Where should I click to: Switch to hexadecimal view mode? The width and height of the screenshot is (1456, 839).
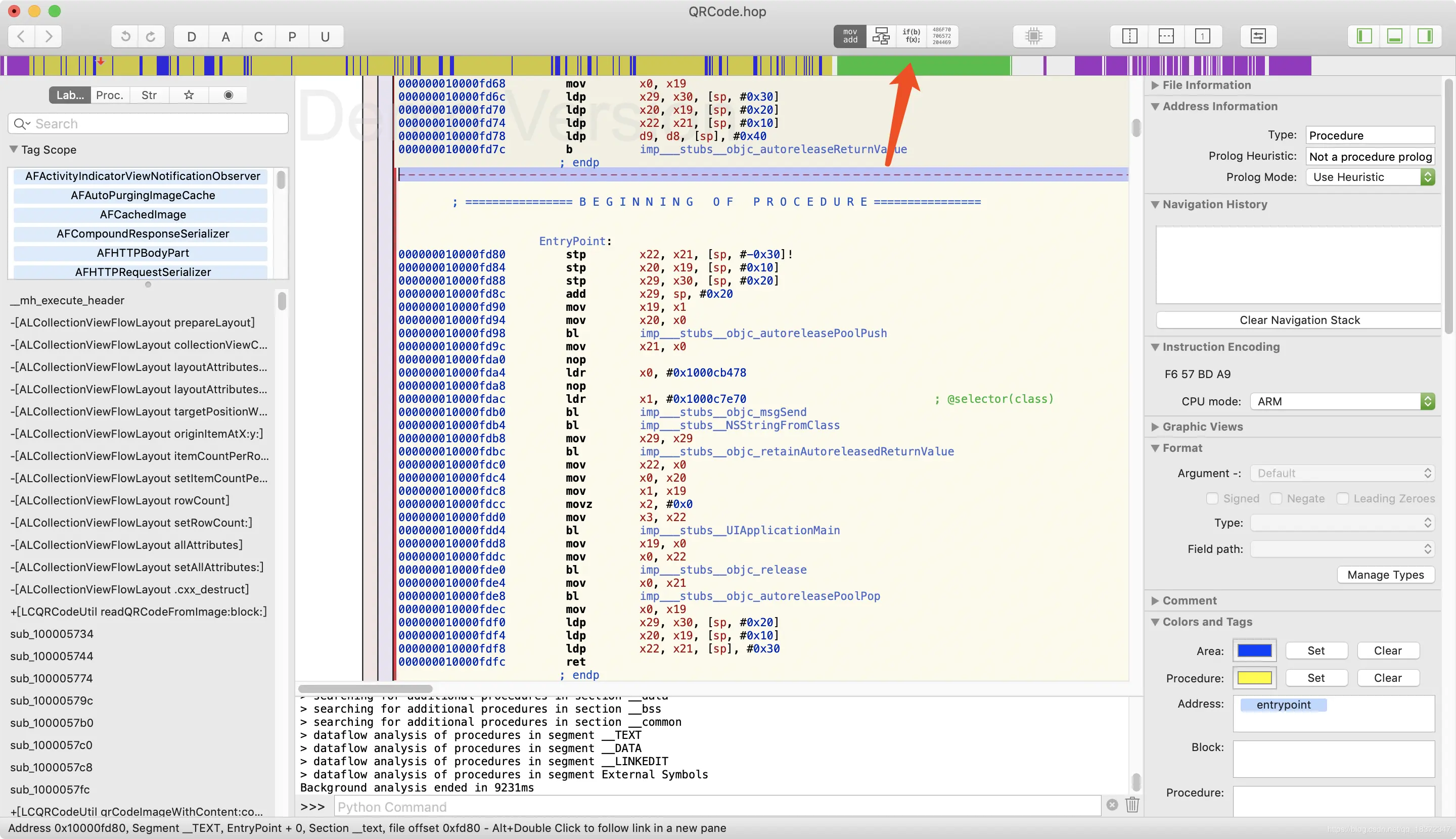(x=941, y=36)
